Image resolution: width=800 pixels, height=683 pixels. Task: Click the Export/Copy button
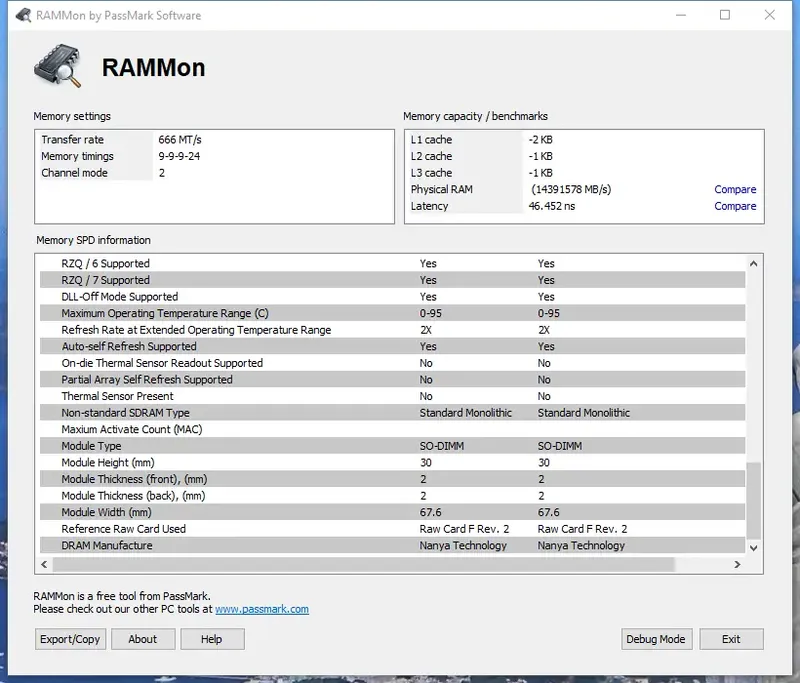[x=70, y=639]
